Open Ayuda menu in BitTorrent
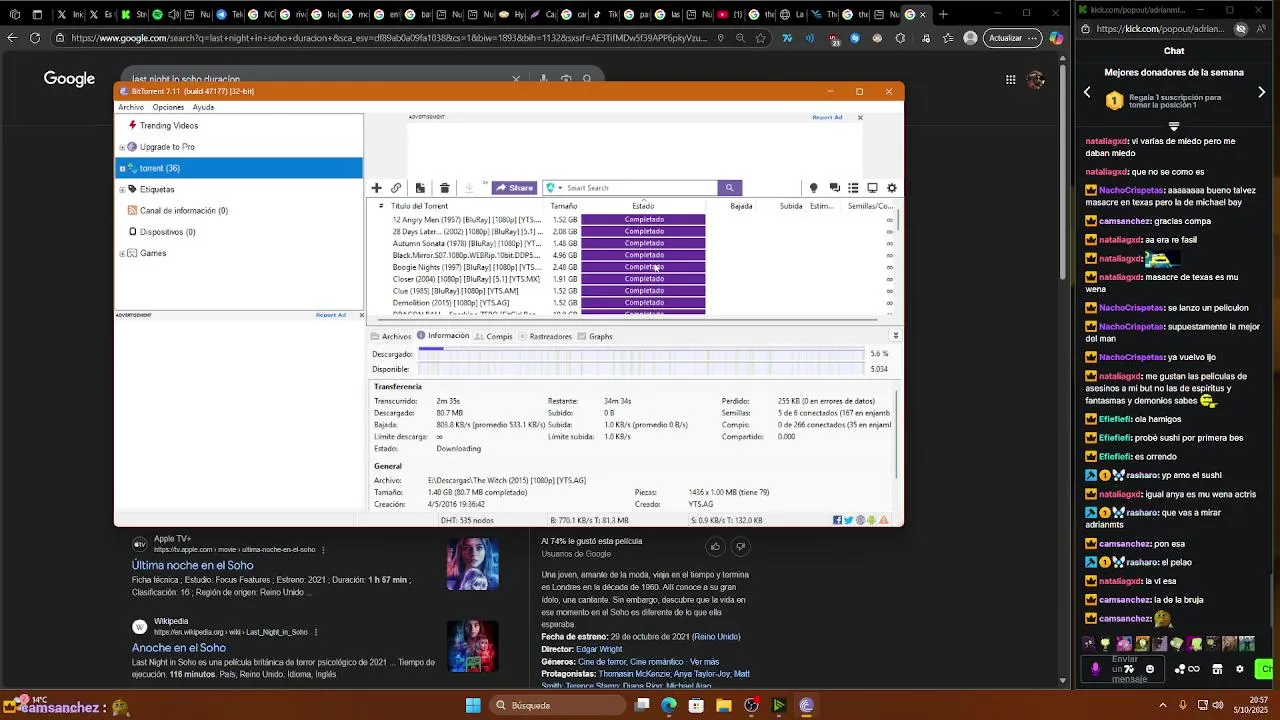 click(203, 107)
